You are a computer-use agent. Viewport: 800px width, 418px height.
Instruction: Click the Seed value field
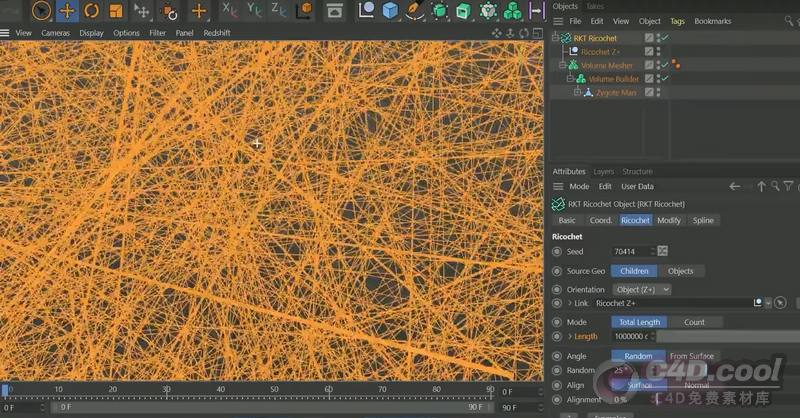631,252
